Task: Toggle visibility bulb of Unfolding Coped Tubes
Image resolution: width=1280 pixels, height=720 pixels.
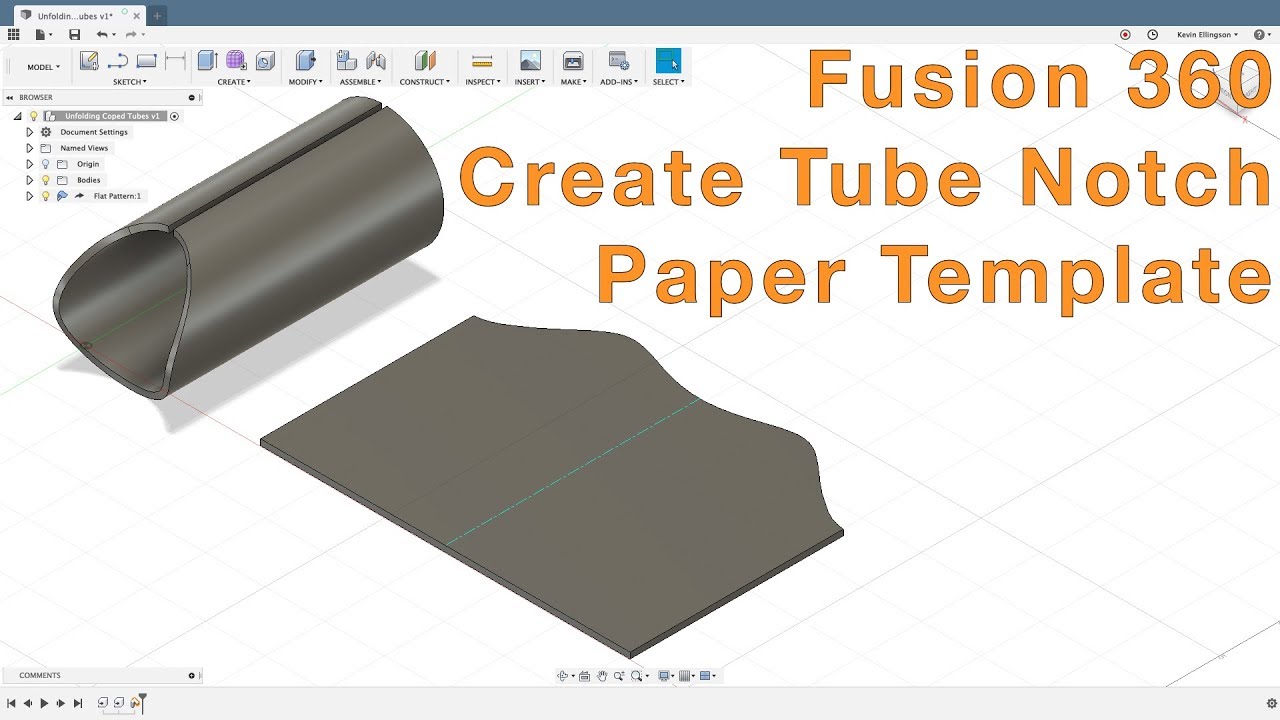Action: [x=34, y=116]
